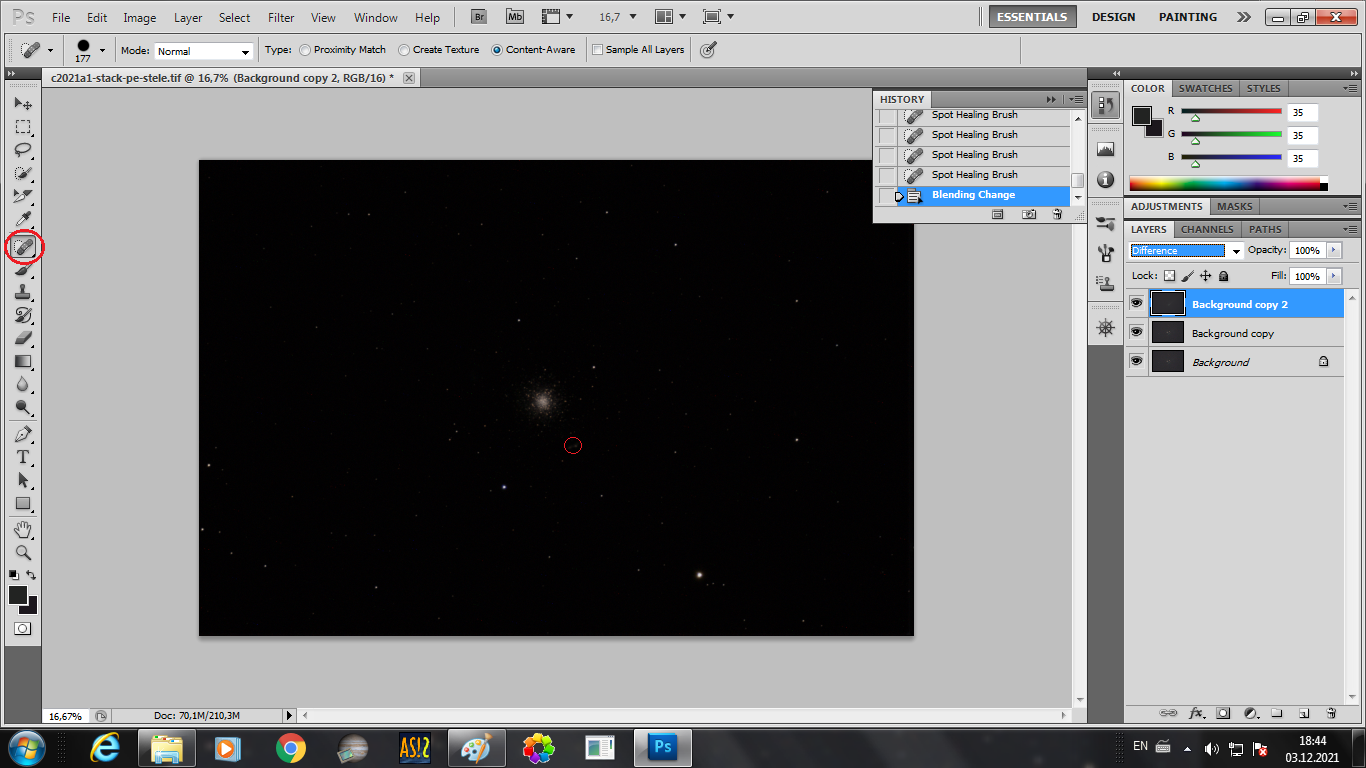Select the Brush tool
1366x768 pixels.
point(22,268)
